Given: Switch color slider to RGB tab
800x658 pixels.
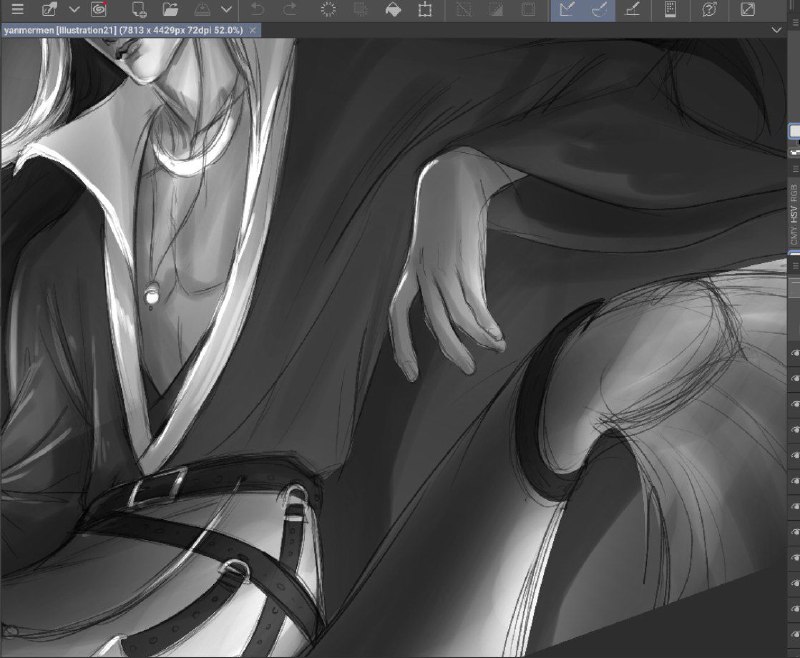Looking at the screenshot, I should click(x=794, y=194).
